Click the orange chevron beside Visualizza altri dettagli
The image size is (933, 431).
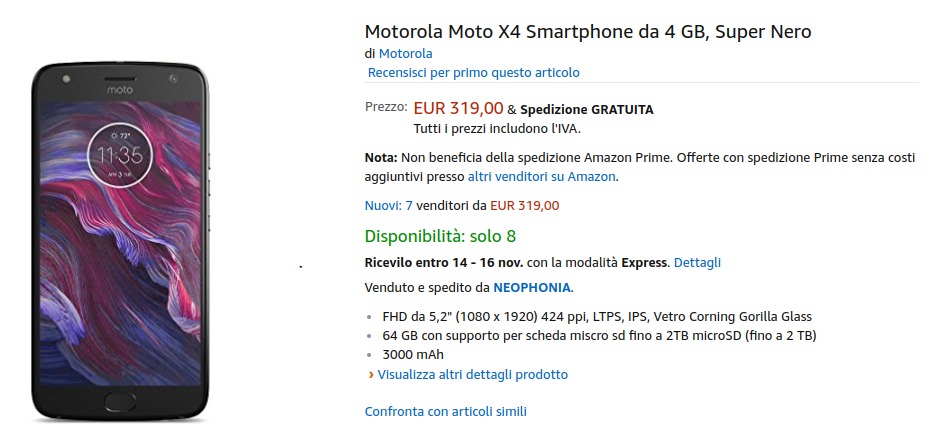371,375
